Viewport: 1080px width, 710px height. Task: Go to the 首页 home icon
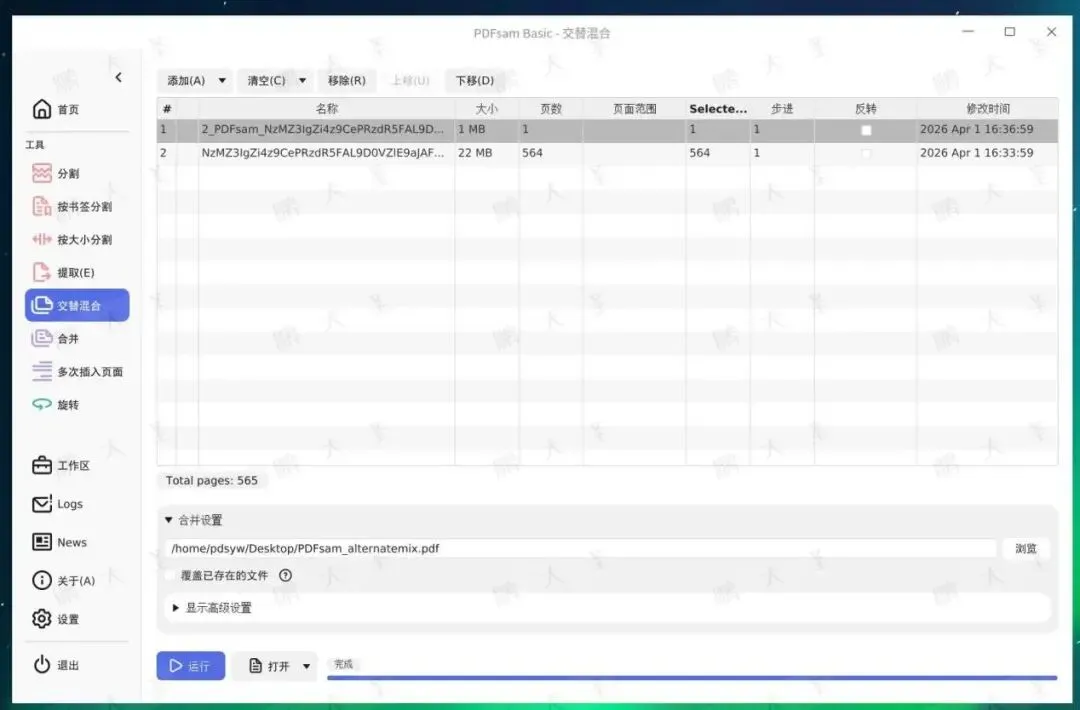click(x=42, y=109)
